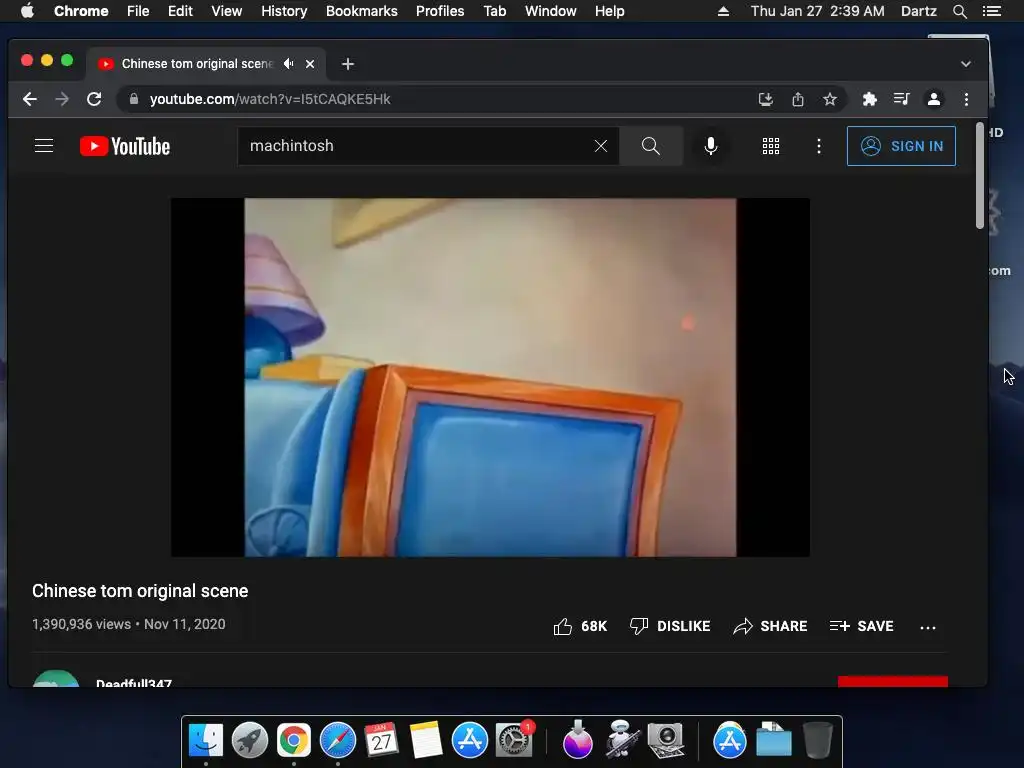Mute tab using speaker icon on tab
Viewport: 1024px width, 768px height.
288,64
